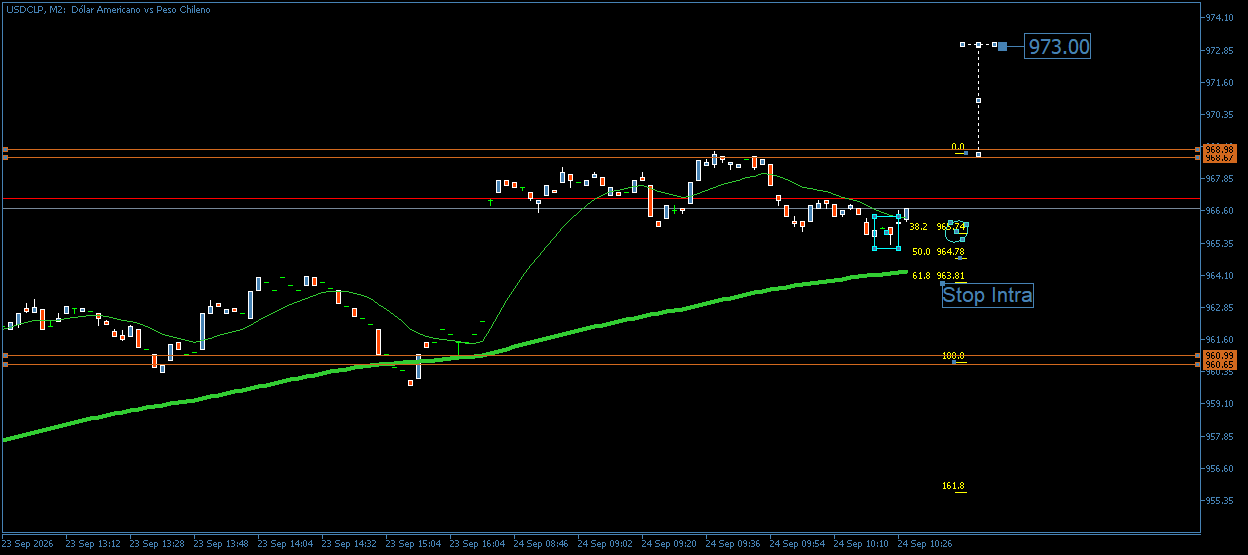1248x555 pixels.
Task: Click the 963.81 Fibonacci price value
Action: click(x=950, y=275)
